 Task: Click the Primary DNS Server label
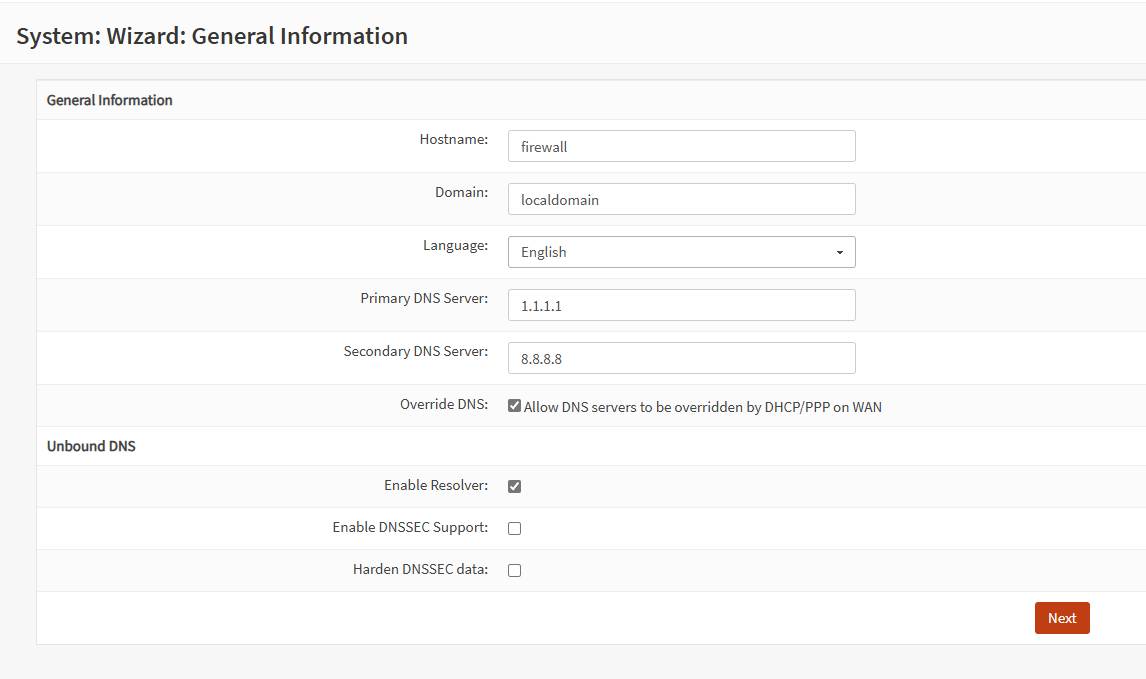pos(424,298)
